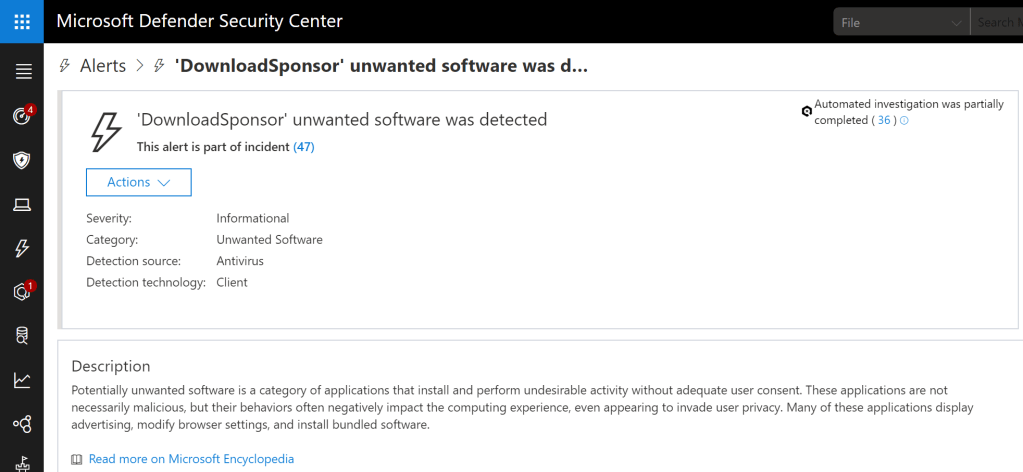
Task: Click the bottom sidebar icon below nodes
Action: click(22, 463)
